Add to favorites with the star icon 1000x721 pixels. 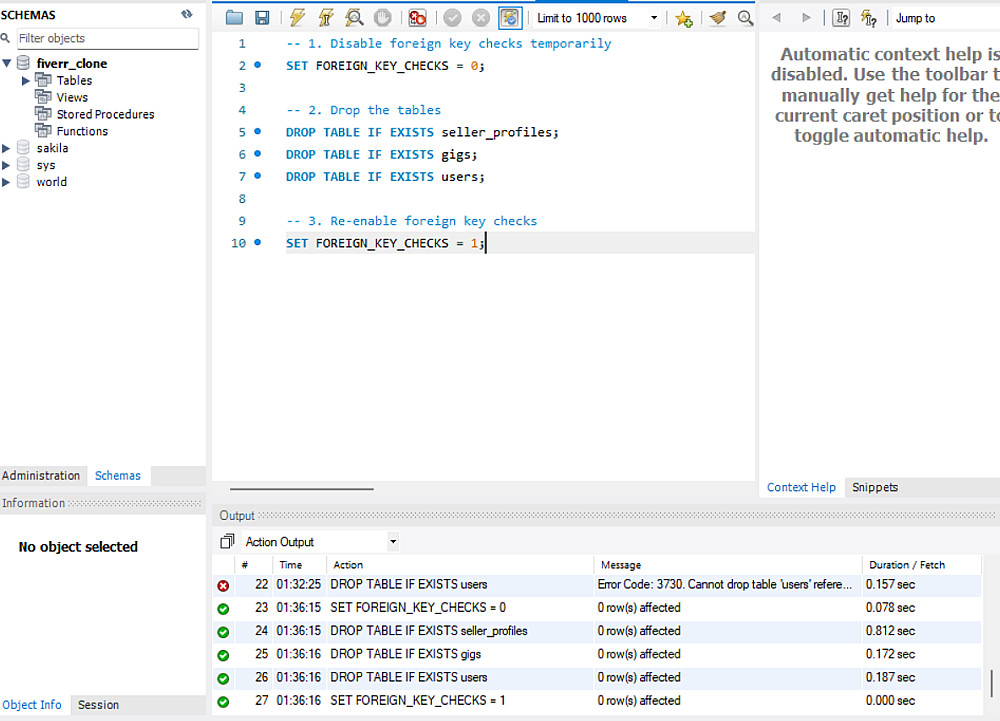point(683,18)
